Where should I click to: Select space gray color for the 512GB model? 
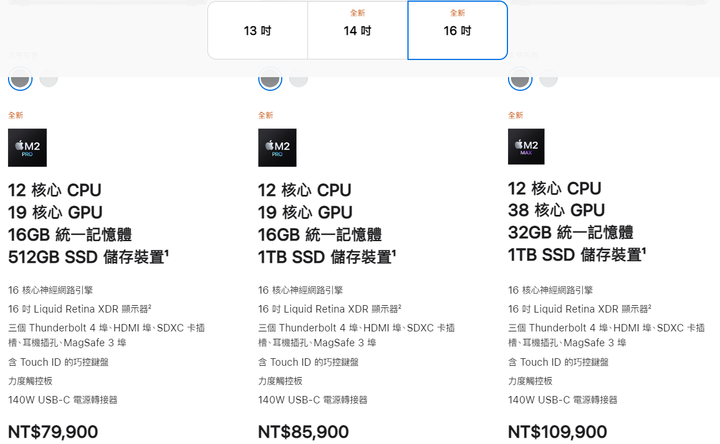pyautogui.click(x=20, y=79)
